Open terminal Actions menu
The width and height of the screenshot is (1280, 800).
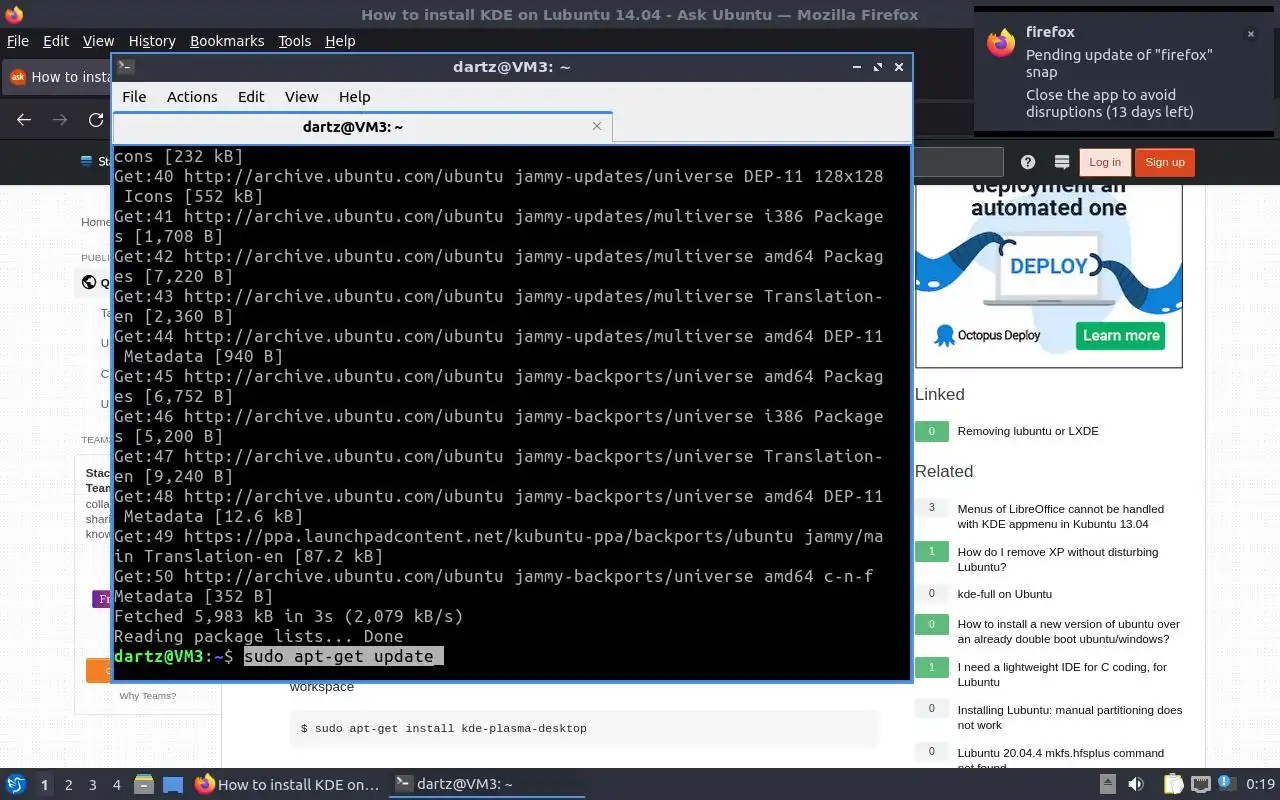pos(192,97)
